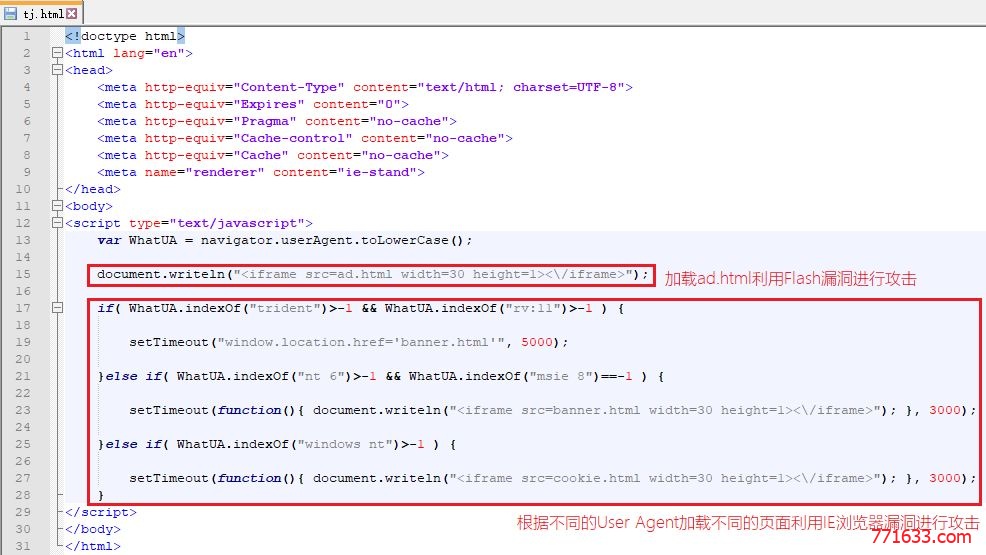The width and height of the screenshot is (986, 555).
Task: Click window.location.href banner.html string
Action: click(361, 341)
